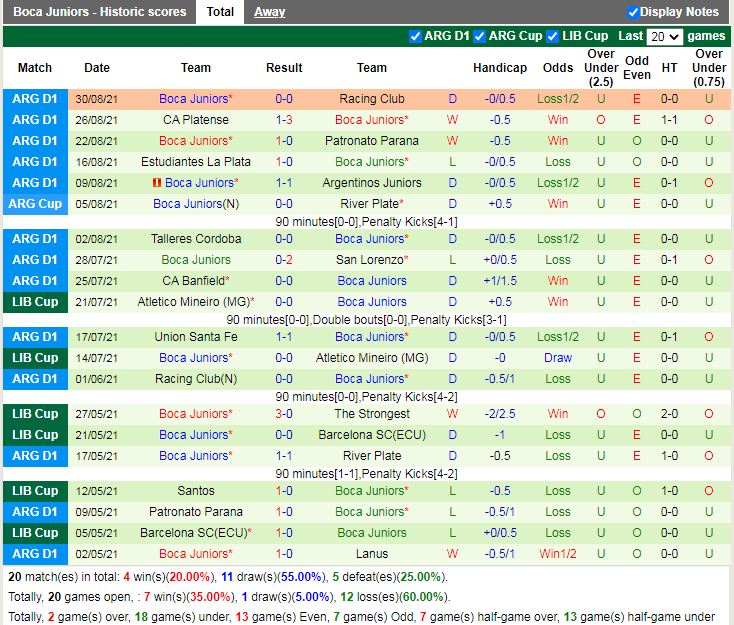This screenshot has height=625, width=734.
Task: Open the Union Santa Fe team link
Action: tap(196, 337)
